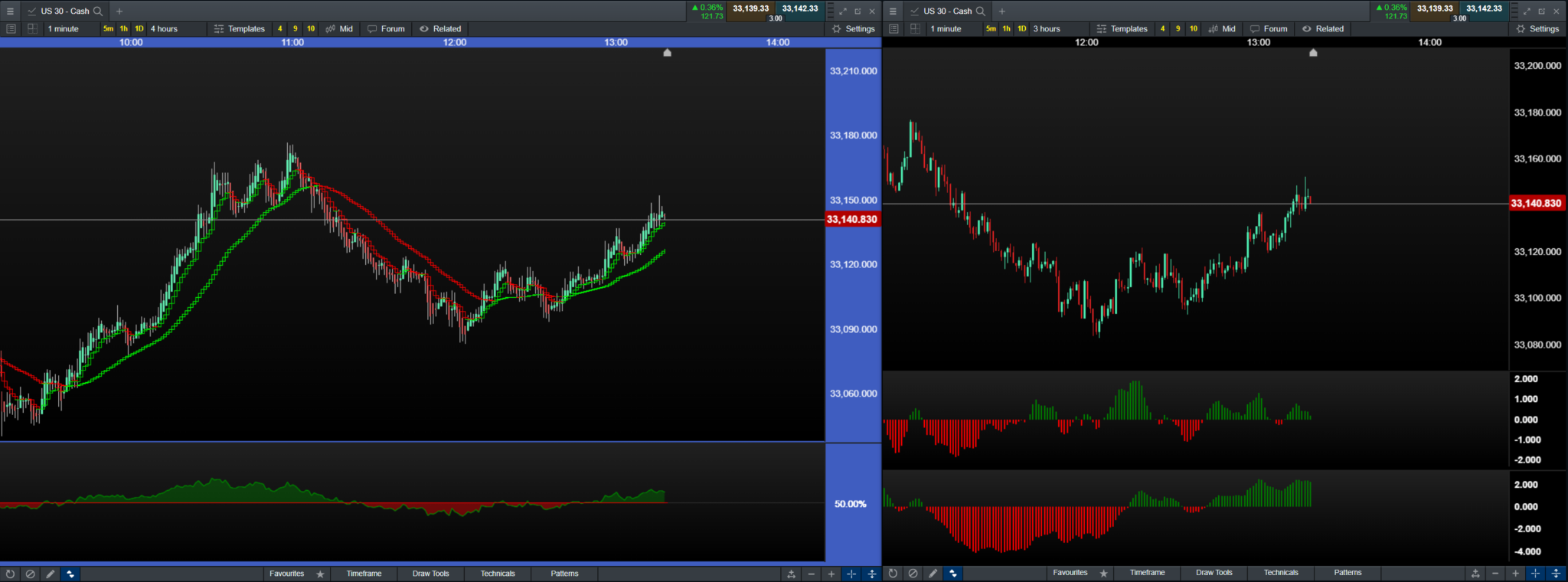Image resolution: width=1568 pixels, height=582 pixels.
Task: Click the left chart's reset (circular arrow) icon
Action: 10,574
